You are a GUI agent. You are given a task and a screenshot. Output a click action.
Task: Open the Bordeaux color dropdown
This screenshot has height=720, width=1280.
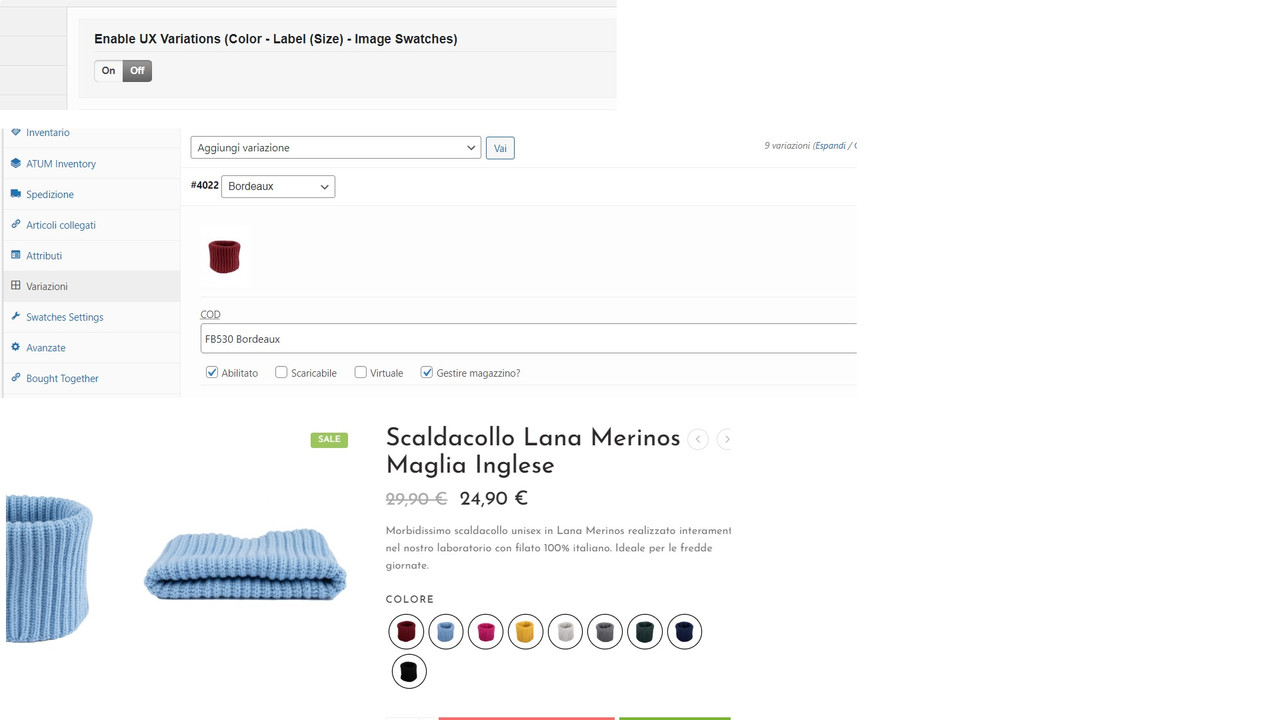(278, 186)
